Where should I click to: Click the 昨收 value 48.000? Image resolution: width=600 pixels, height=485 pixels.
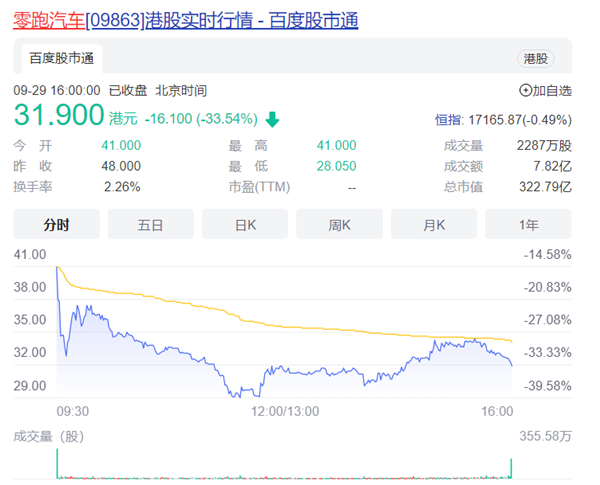(x=121, y=166)
